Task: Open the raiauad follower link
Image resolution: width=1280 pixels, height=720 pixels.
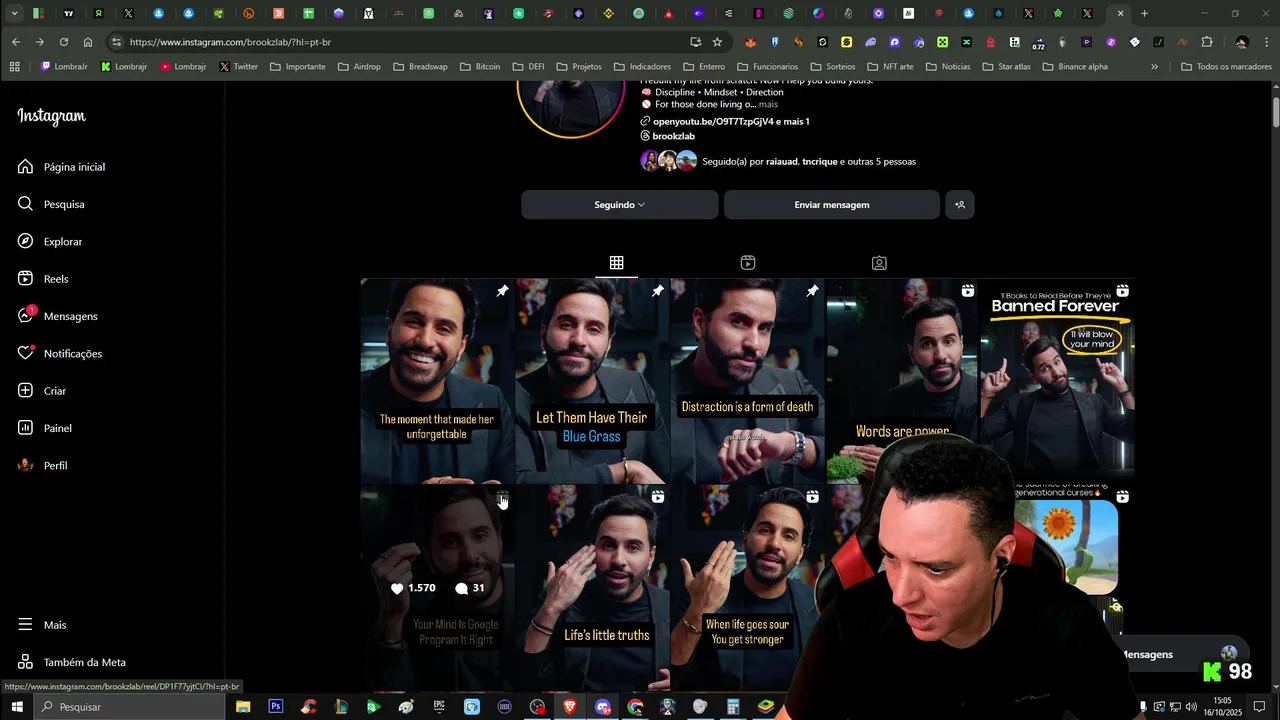Action: 781,161
